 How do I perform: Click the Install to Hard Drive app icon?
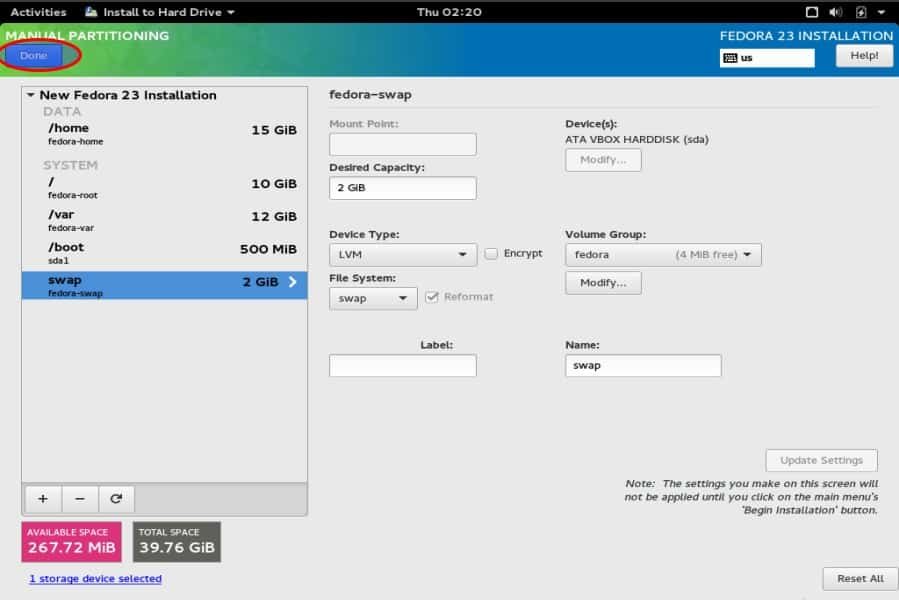(x=91, y=11)
